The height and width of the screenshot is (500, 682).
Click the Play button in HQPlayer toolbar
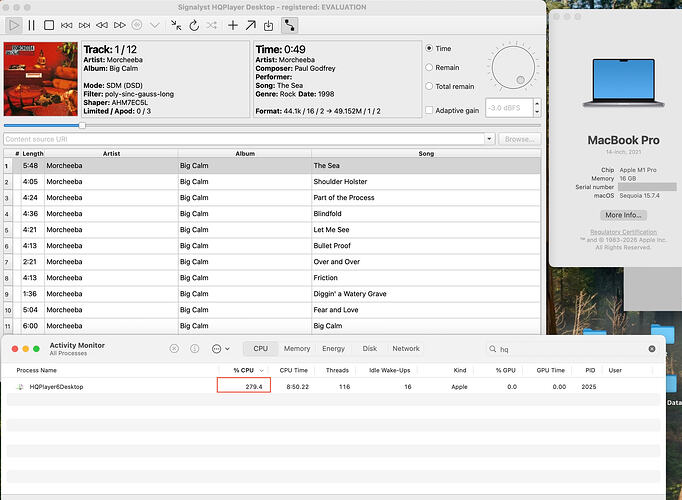(14, 25)
